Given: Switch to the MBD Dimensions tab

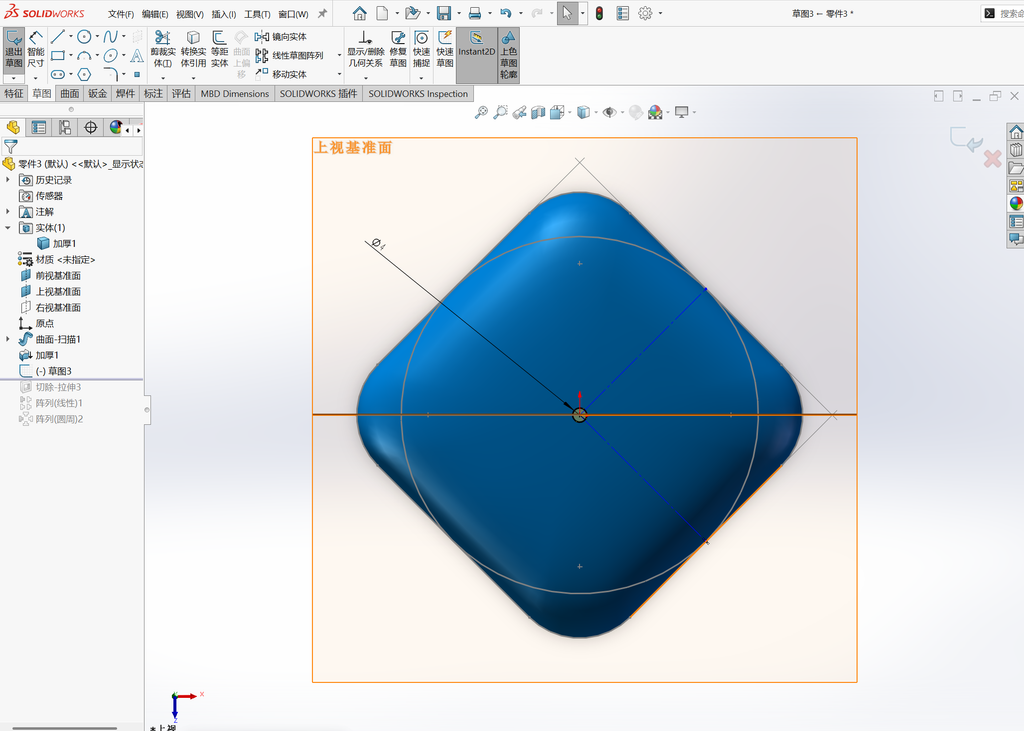Looking at the screenshot, I should (234, 93).
